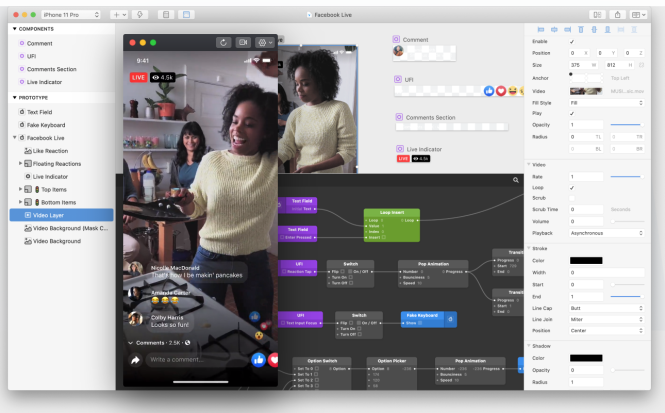Open the Fill Style dropdown
Image resolution: width=665 pixels, height=413 pixels.
[x=606, y=103]
